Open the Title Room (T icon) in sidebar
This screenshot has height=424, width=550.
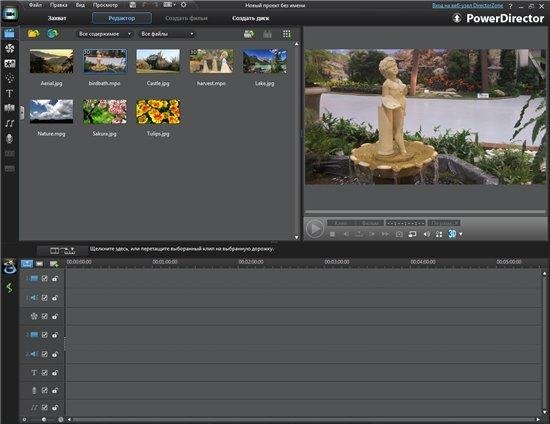tap(9, 94)
